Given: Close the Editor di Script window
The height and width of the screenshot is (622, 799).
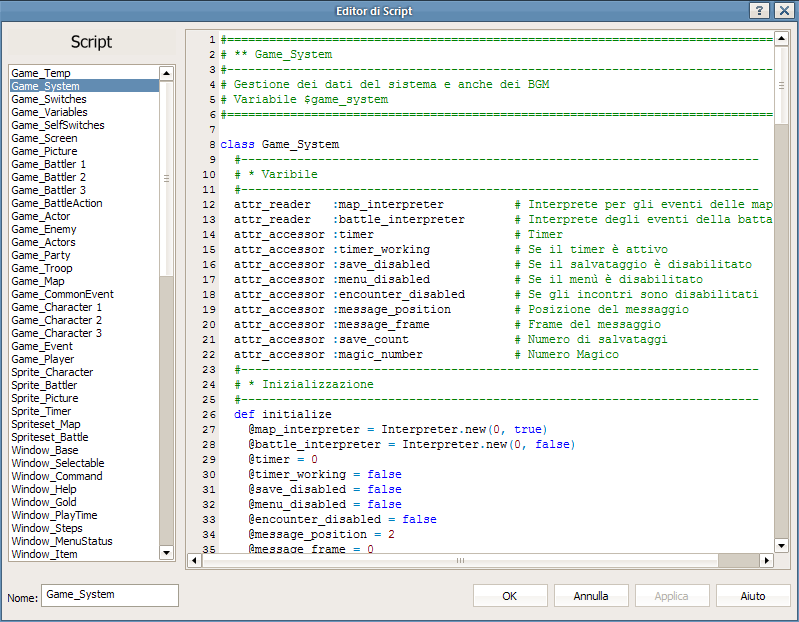Looking at the screenshot, I should point(785,11).
